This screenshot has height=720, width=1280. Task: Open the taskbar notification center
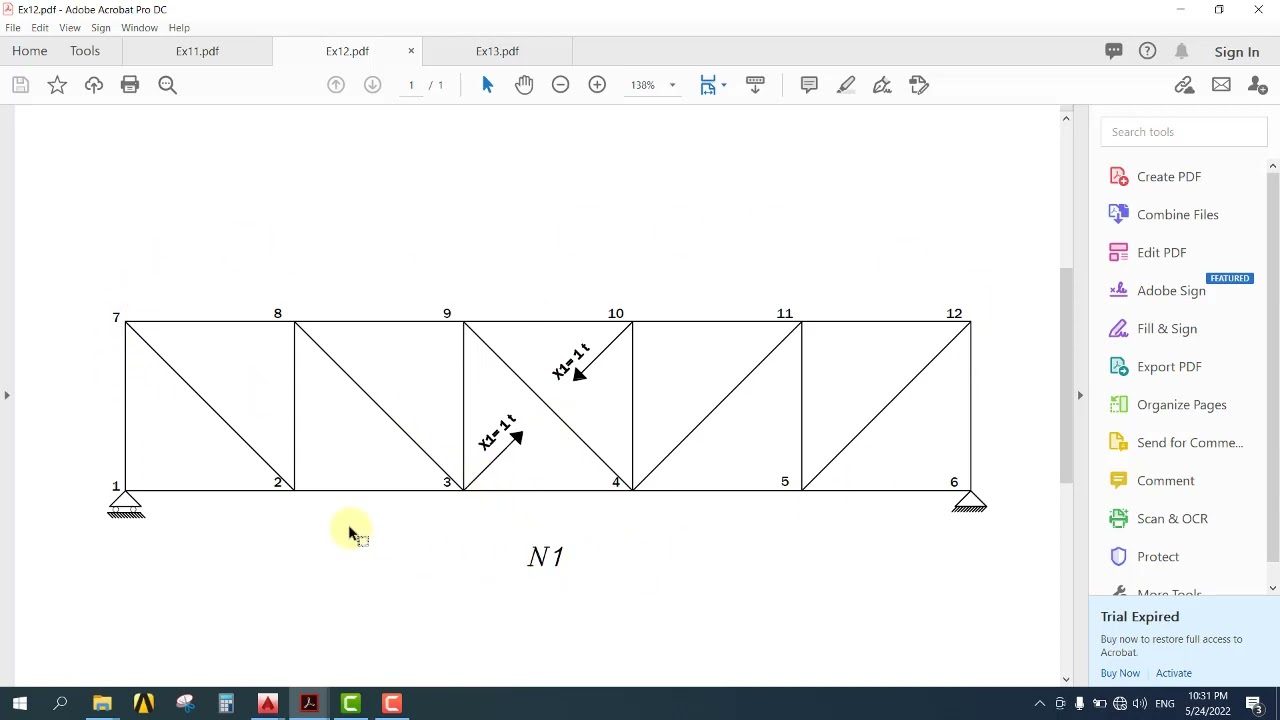(x=1255, y=704)
